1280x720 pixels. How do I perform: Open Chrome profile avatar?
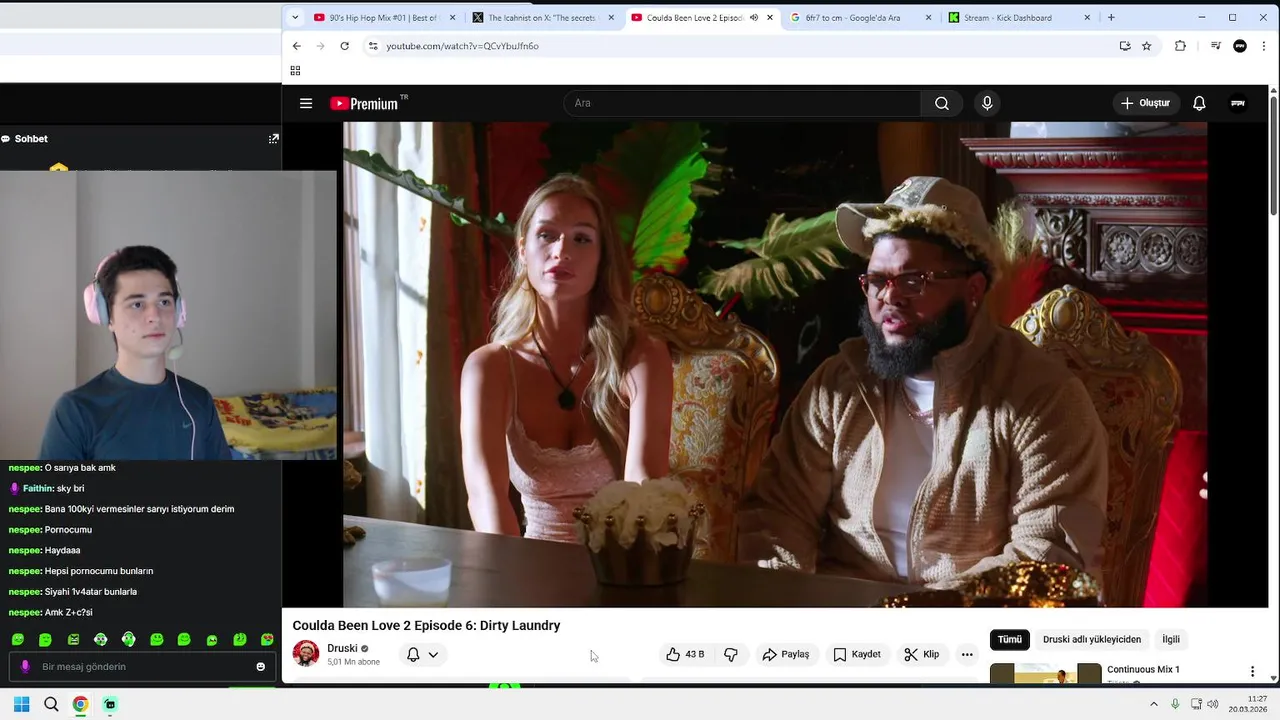point(1240,46)
